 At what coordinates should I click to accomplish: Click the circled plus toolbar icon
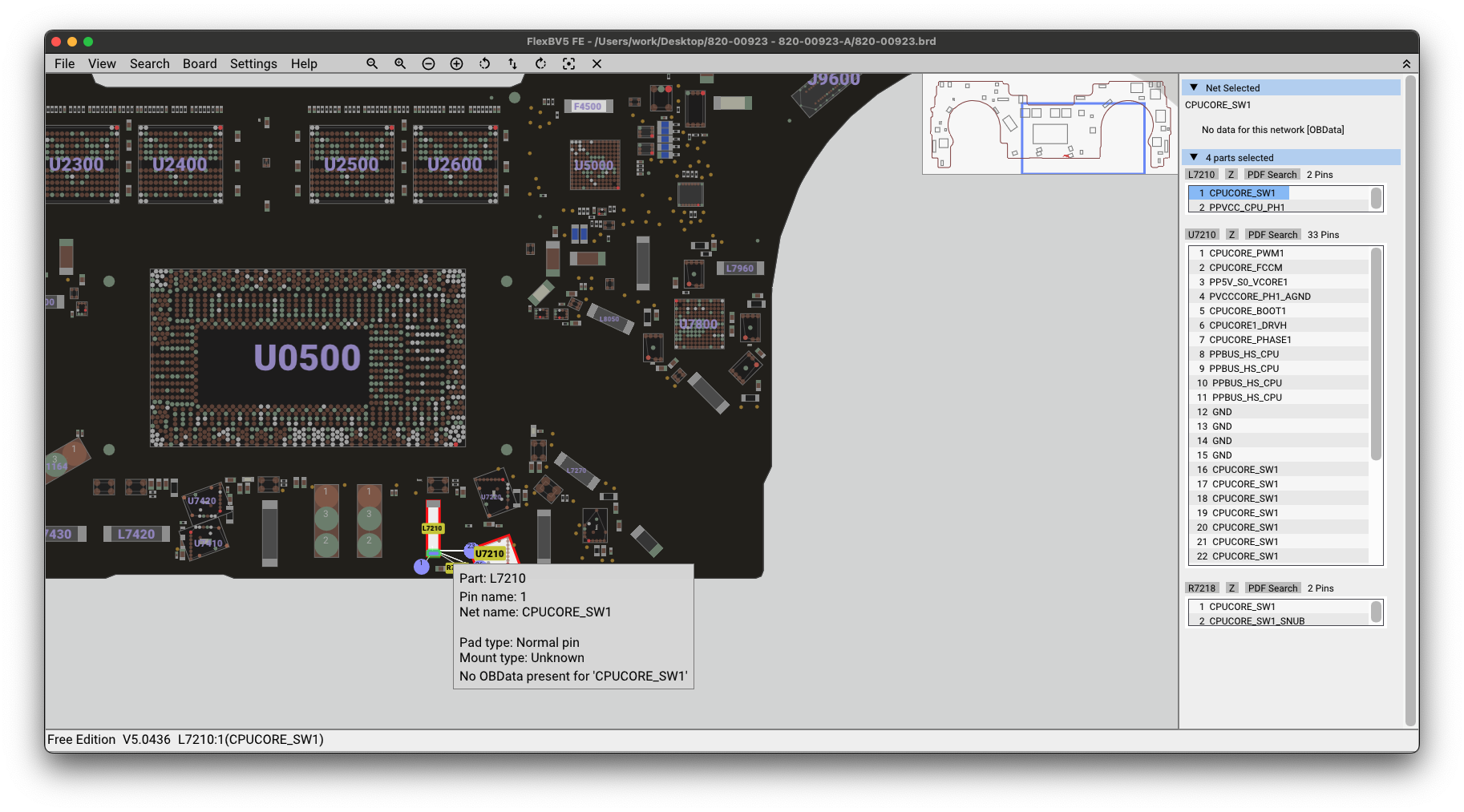[456, 63]
